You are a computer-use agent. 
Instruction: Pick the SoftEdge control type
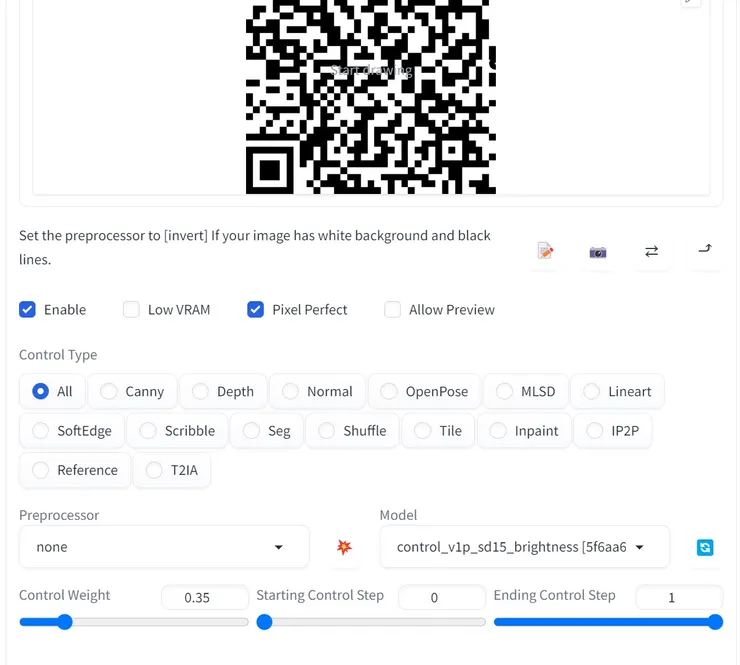pos(72,430)
